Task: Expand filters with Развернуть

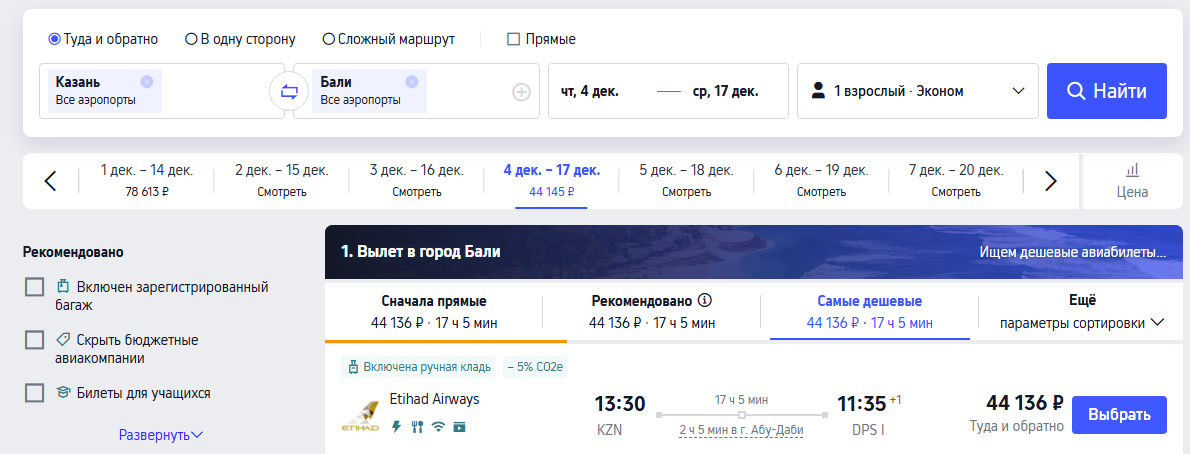Action: coord(160,435)
